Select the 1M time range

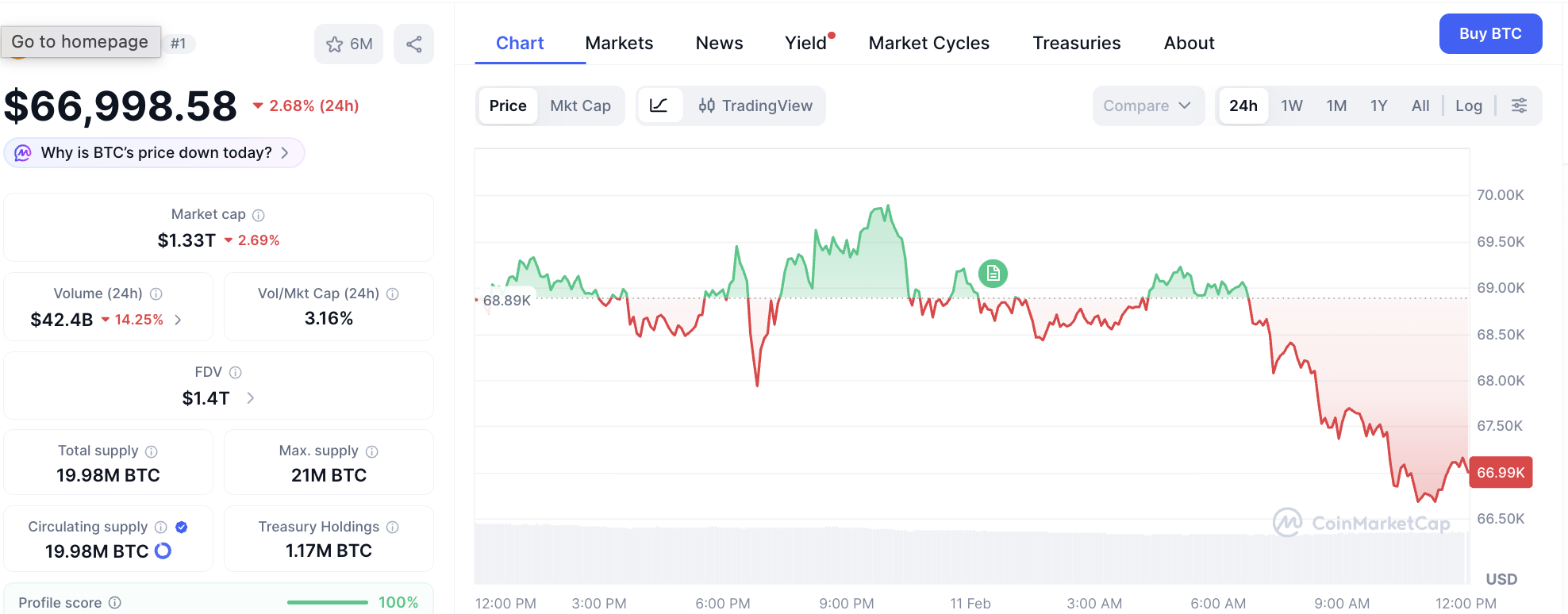(1336, 106)
